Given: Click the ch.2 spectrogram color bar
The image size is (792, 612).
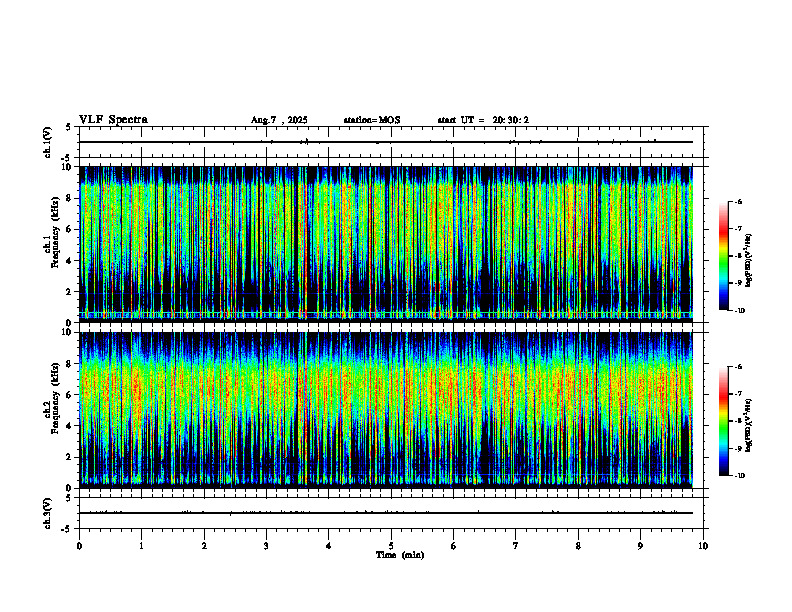Looking at the screenshot, I should (x=723, y=421).
